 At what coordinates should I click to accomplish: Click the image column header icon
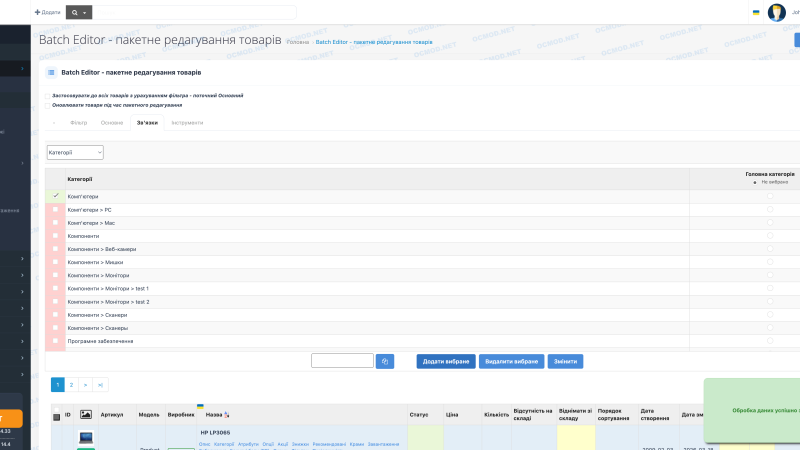[86, 414]
